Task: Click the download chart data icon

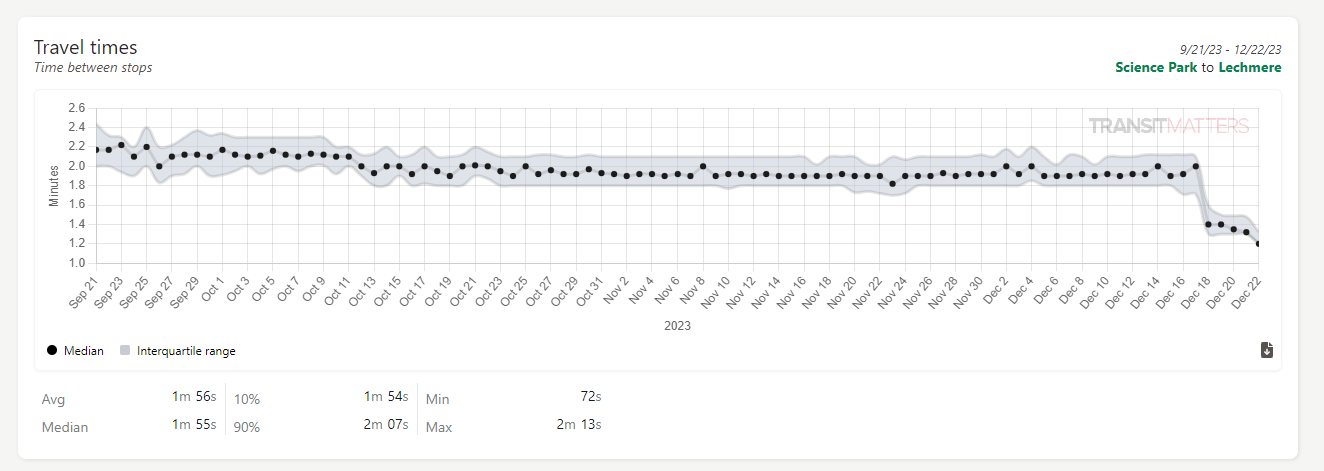Action: (x=1266, y=349)
